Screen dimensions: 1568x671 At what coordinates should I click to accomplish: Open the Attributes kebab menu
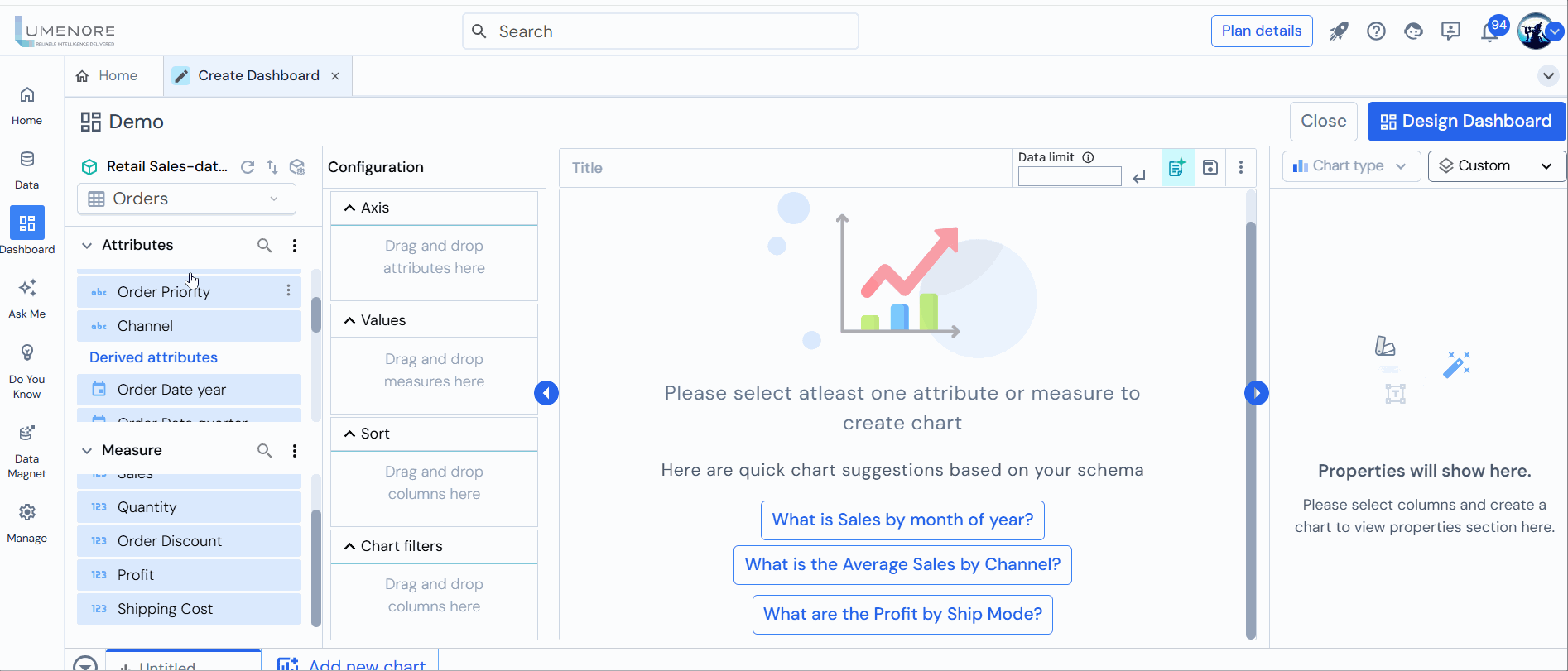[x=294, y=245]
